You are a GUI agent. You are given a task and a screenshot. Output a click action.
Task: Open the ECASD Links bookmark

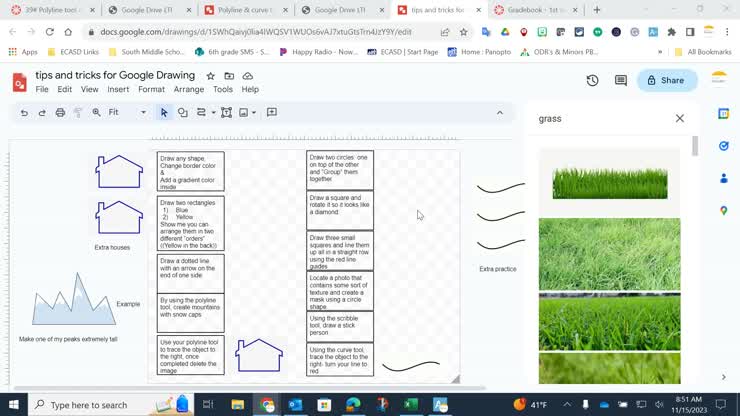click(73, 52)
